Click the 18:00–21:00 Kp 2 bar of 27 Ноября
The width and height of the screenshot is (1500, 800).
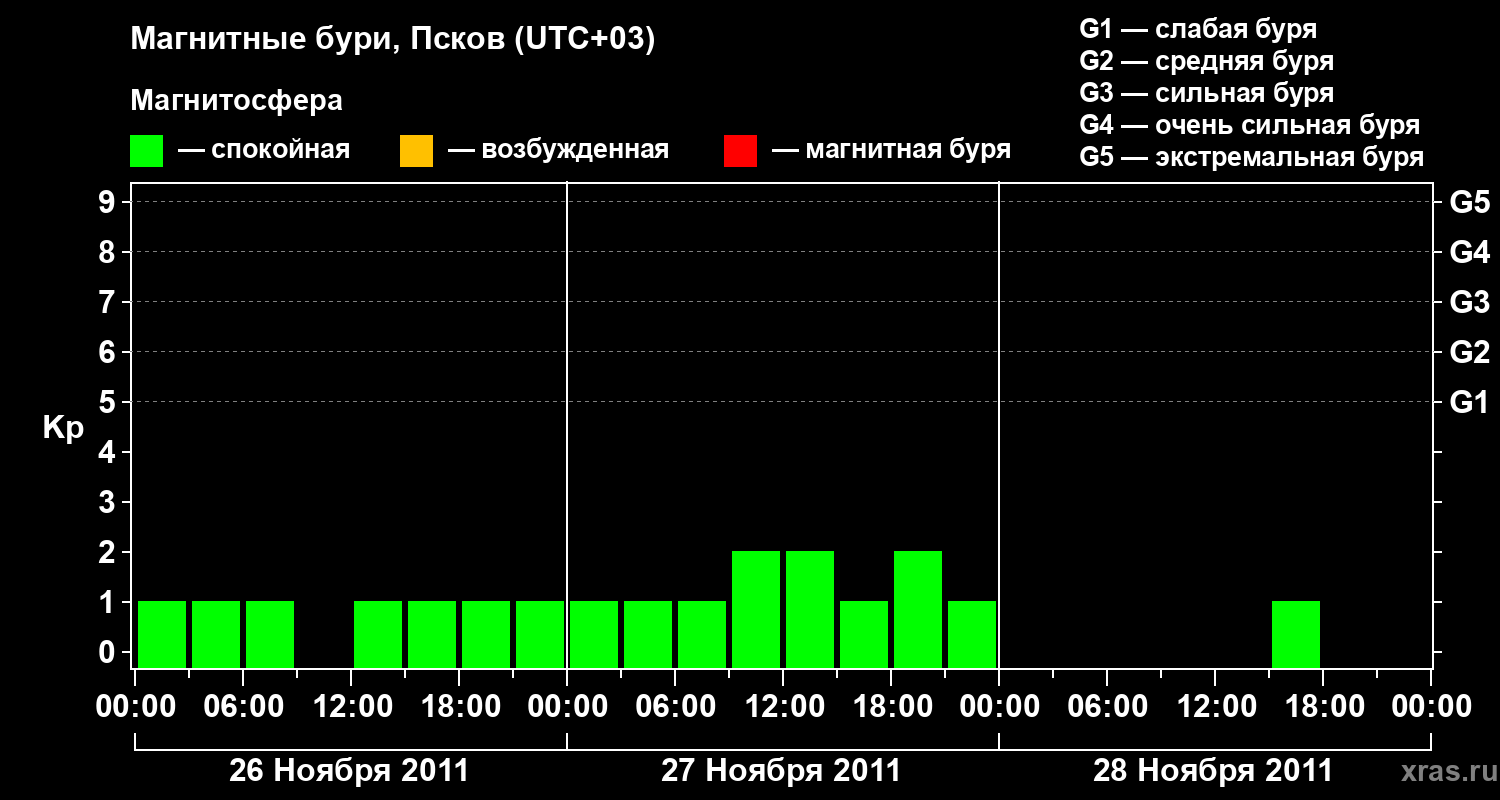tap(918, 609)
